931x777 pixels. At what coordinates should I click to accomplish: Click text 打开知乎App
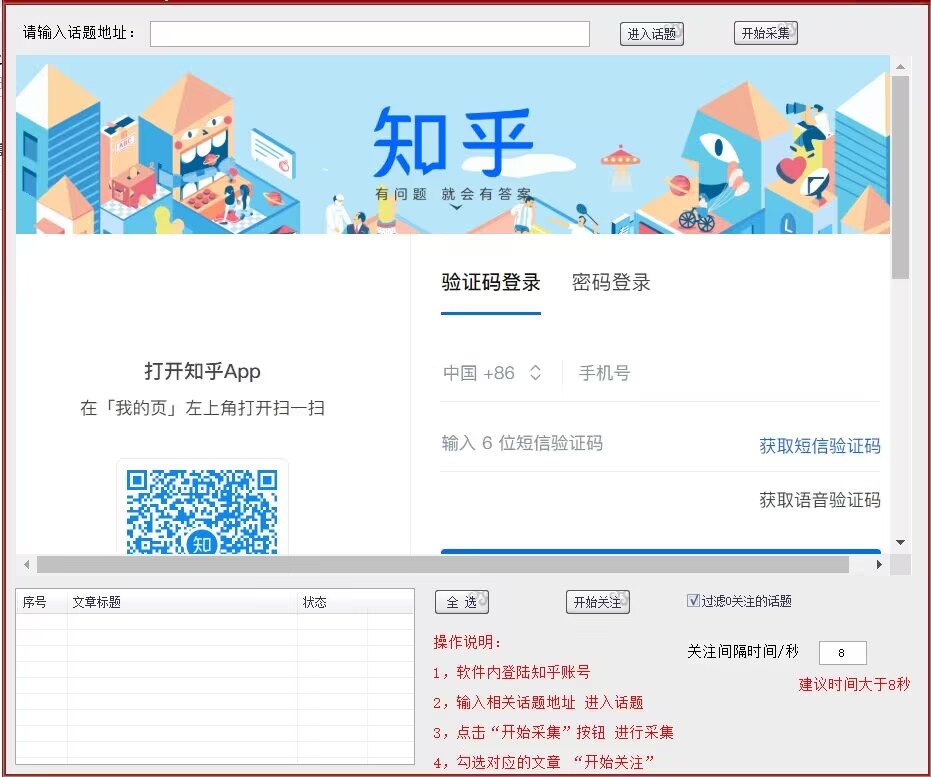[202, 372]
